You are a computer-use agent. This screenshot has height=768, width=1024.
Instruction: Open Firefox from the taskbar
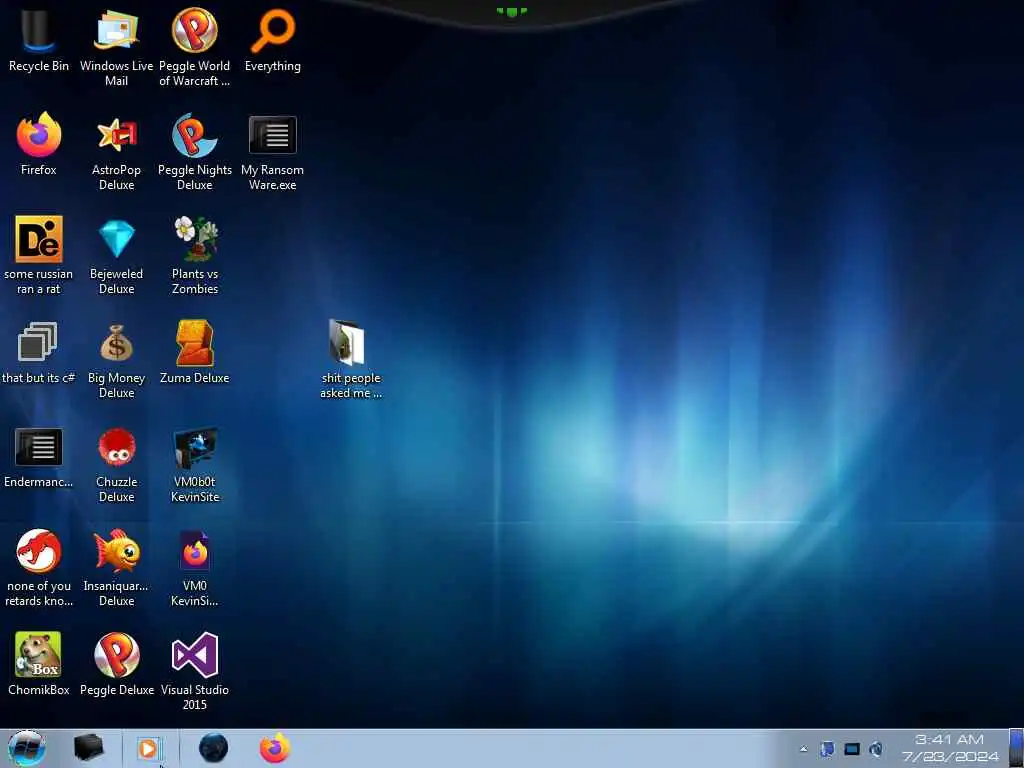pyautogui.click(x=275, y=748)
